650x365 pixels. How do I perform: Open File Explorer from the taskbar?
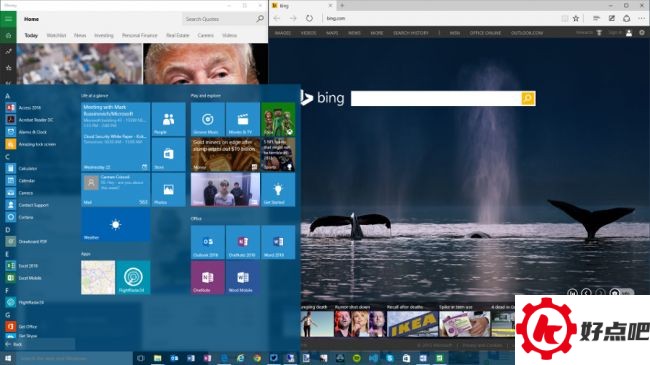[158, 358]
